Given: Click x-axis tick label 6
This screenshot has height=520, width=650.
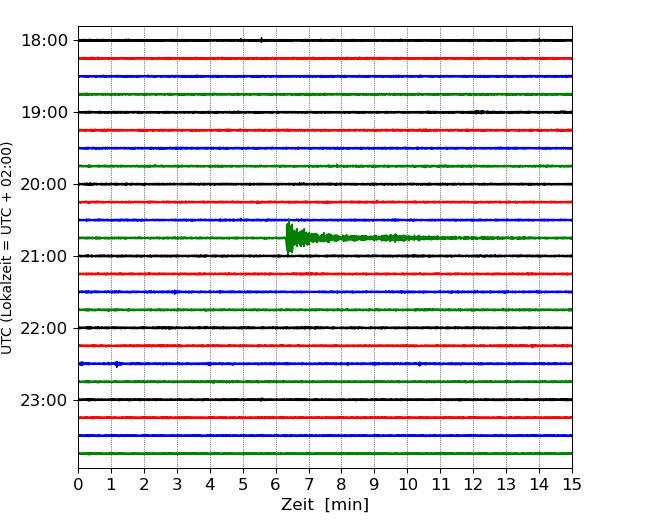Looking at the screenshot, I should tap(276, 484).
